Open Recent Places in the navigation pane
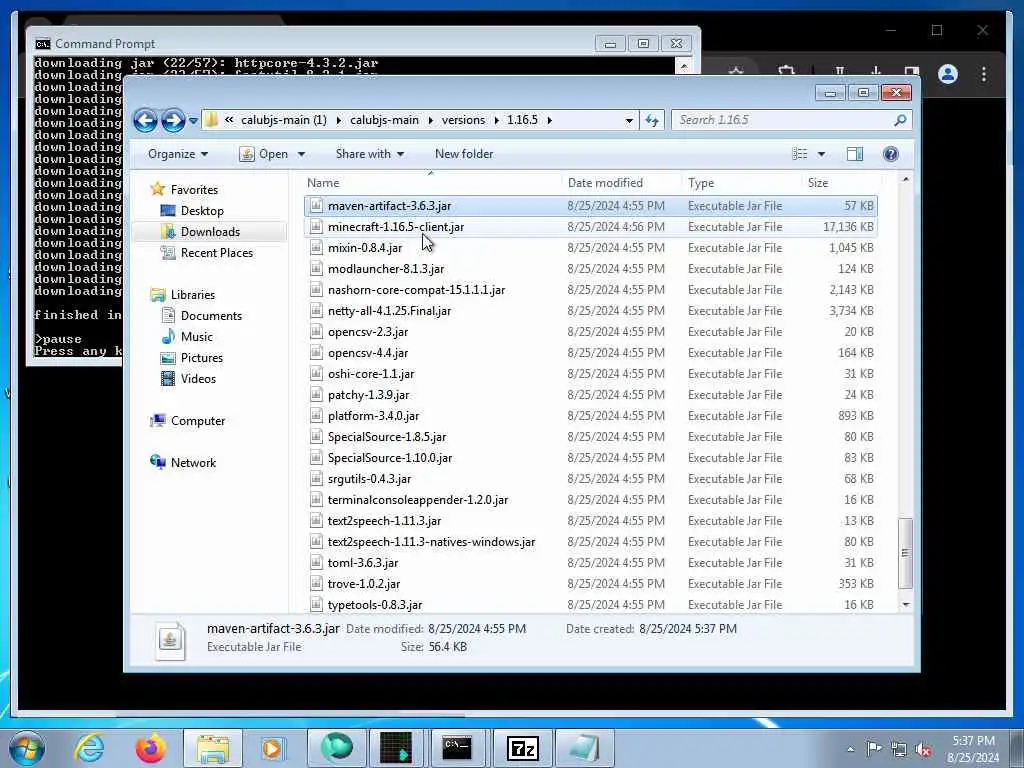 216,253
